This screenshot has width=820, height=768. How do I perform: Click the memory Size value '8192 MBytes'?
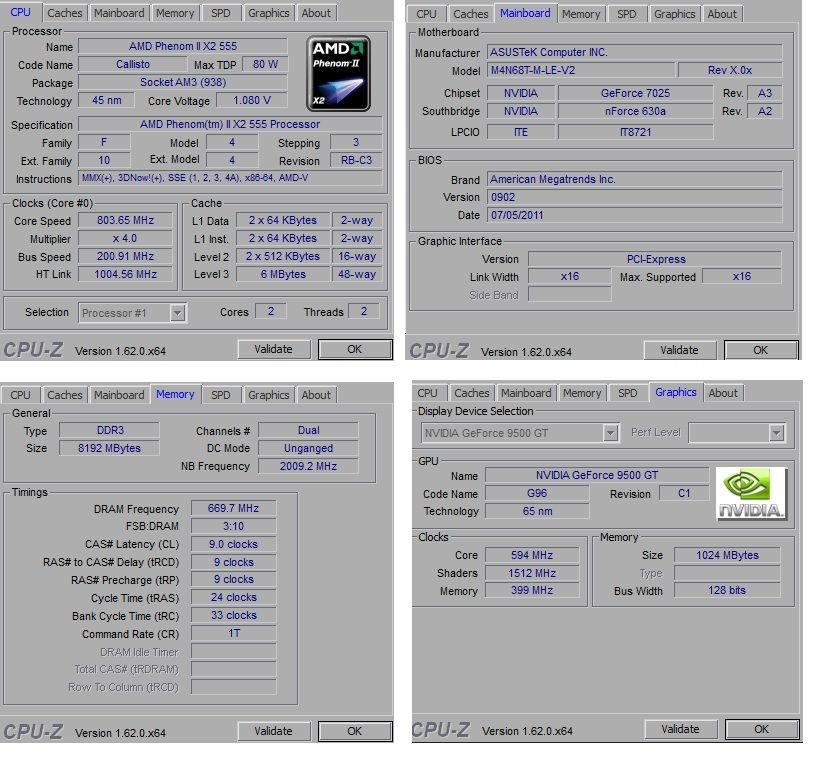(x=109, y=449)
